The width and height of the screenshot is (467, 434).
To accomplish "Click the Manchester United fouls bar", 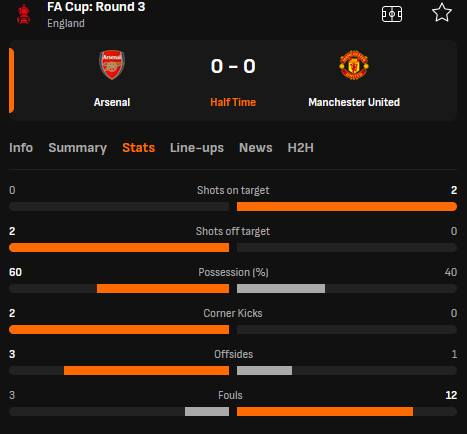I will [x=325, y=412].
